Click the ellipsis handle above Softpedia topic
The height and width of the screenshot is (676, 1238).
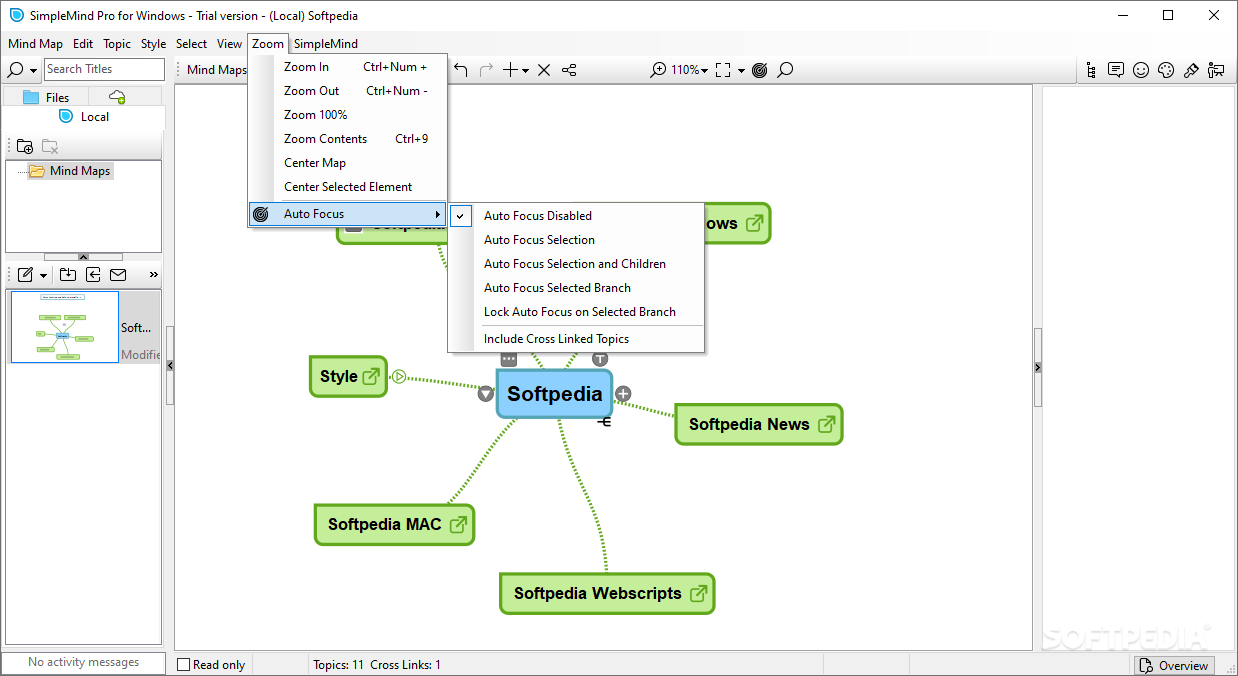tap(509, 359)
